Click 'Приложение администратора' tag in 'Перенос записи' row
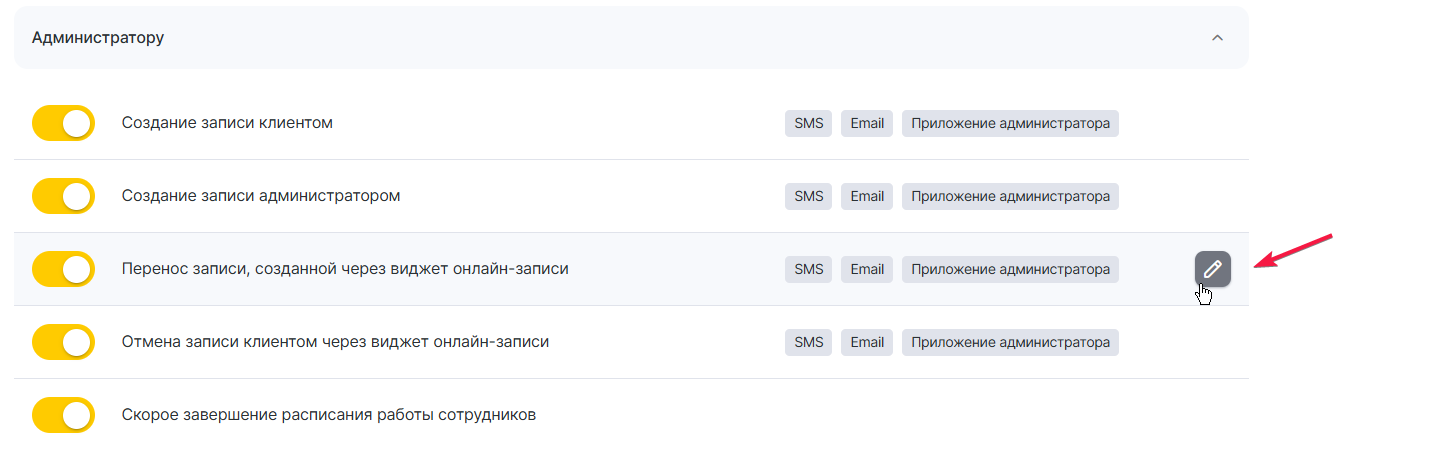 tap(1010, 269)
